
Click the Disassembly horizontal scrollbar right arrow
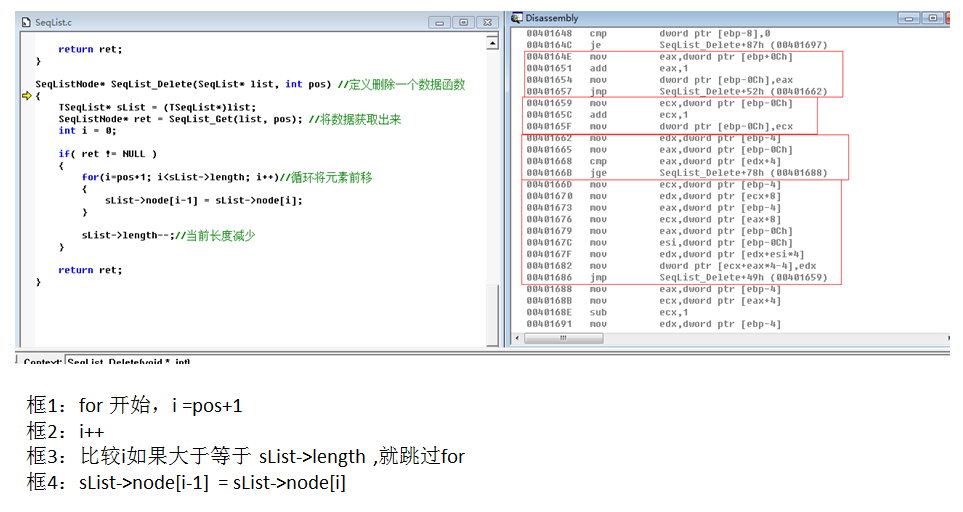948,338
